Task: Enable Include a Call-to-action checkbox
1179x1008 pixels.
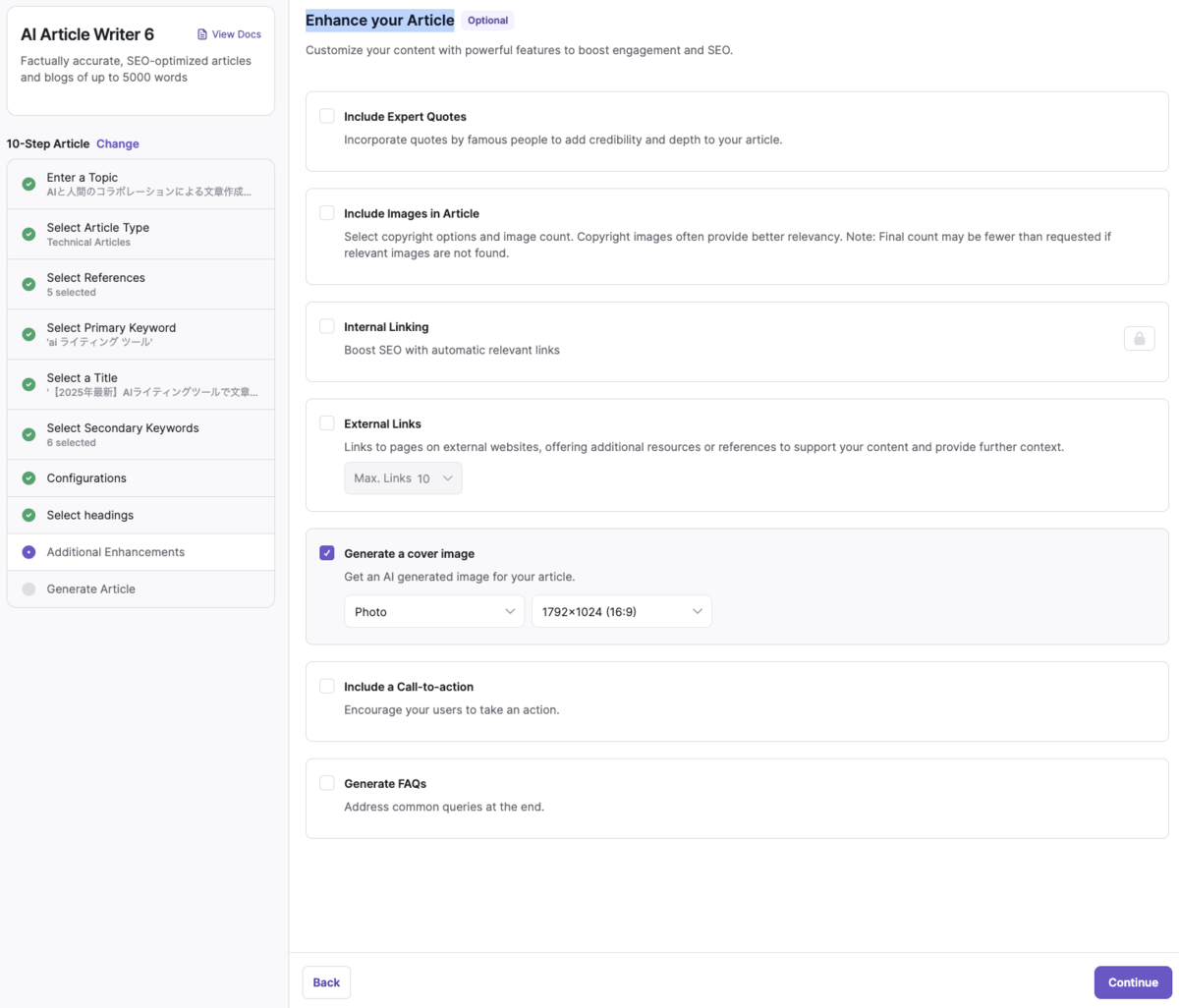Action: click(x=327, y=686)
